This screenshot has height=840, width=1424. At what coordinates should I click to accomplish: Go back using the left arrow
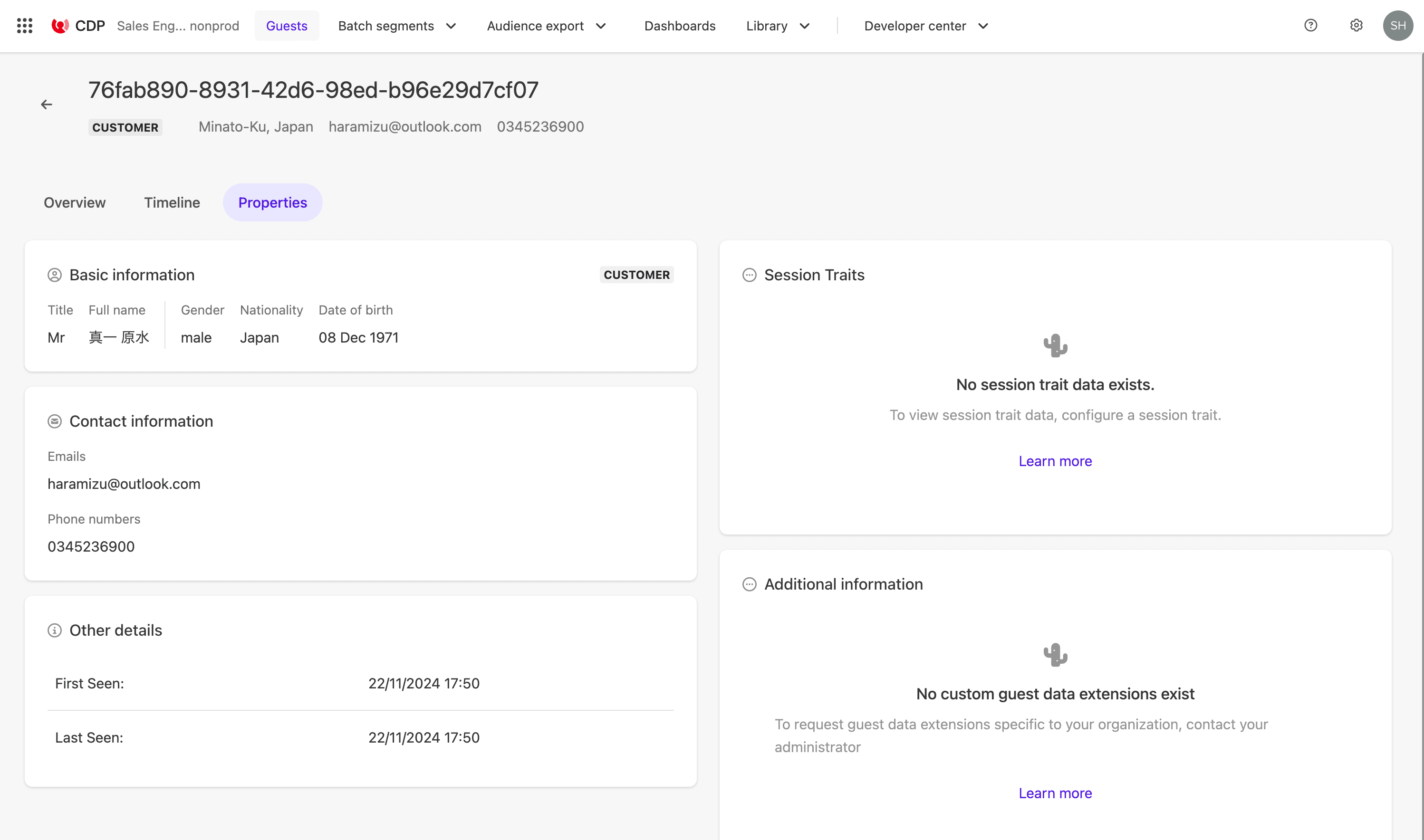[47, 105]
